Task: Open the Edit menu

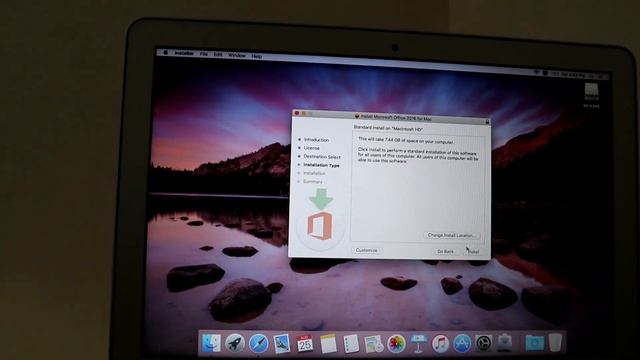Action: [218, 54]
